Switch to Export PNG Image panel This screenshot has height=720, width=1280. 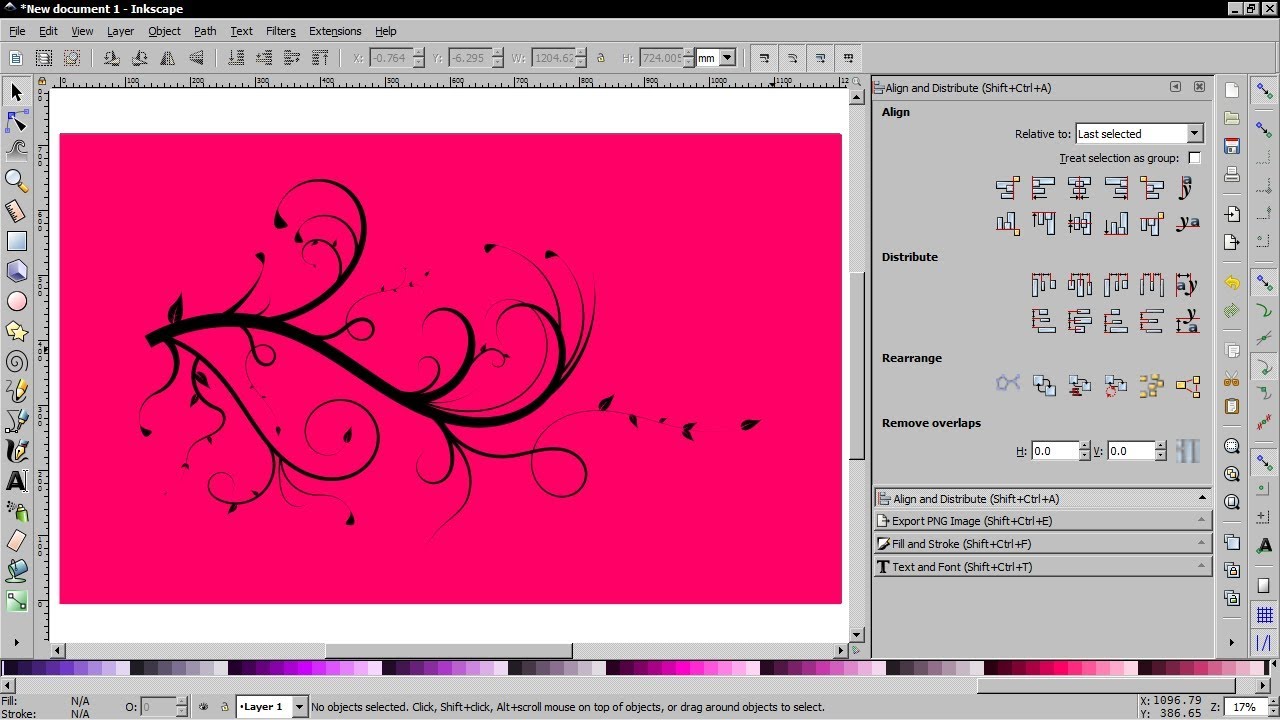(1042, 521)
